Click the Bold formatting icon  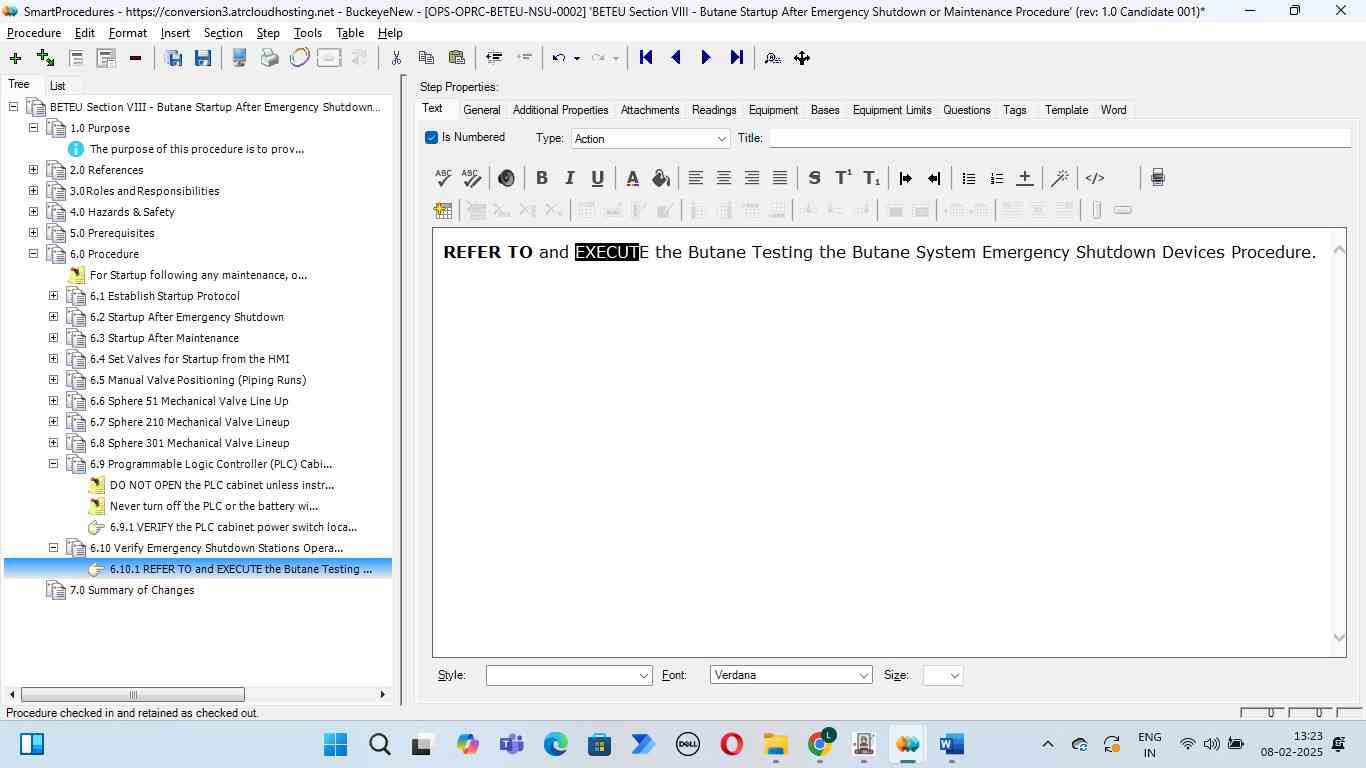[x=541, y=178]
